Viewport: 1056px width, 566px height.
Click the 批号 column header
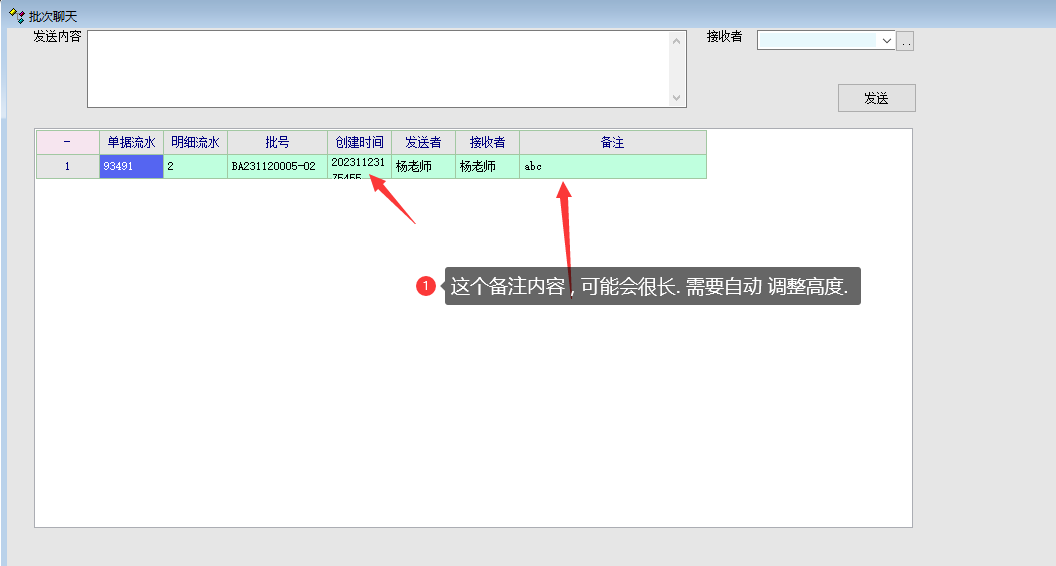click(x=277, y=143)
